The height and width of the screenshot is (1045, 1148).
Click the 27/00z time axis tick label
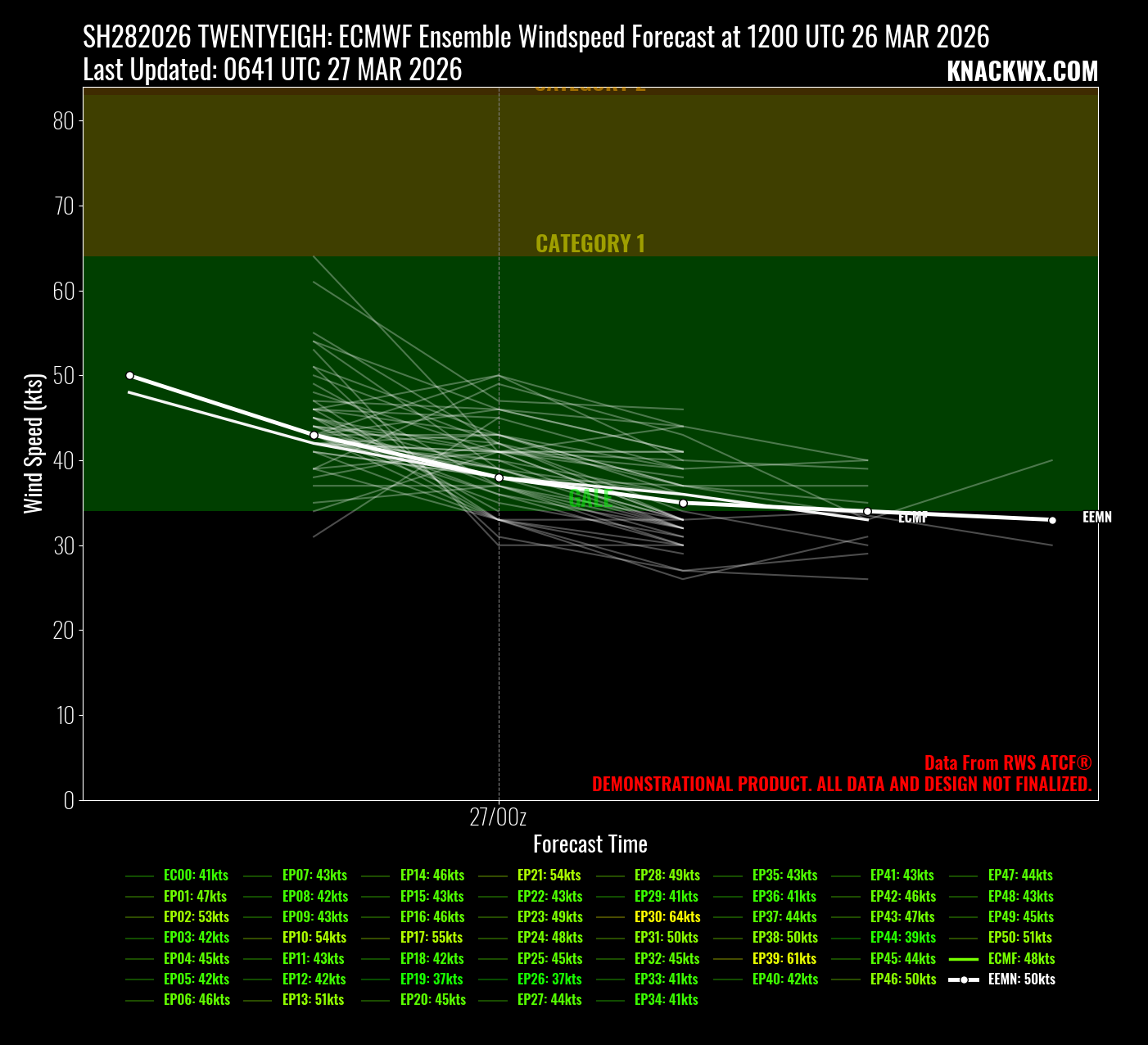(498, 817)
